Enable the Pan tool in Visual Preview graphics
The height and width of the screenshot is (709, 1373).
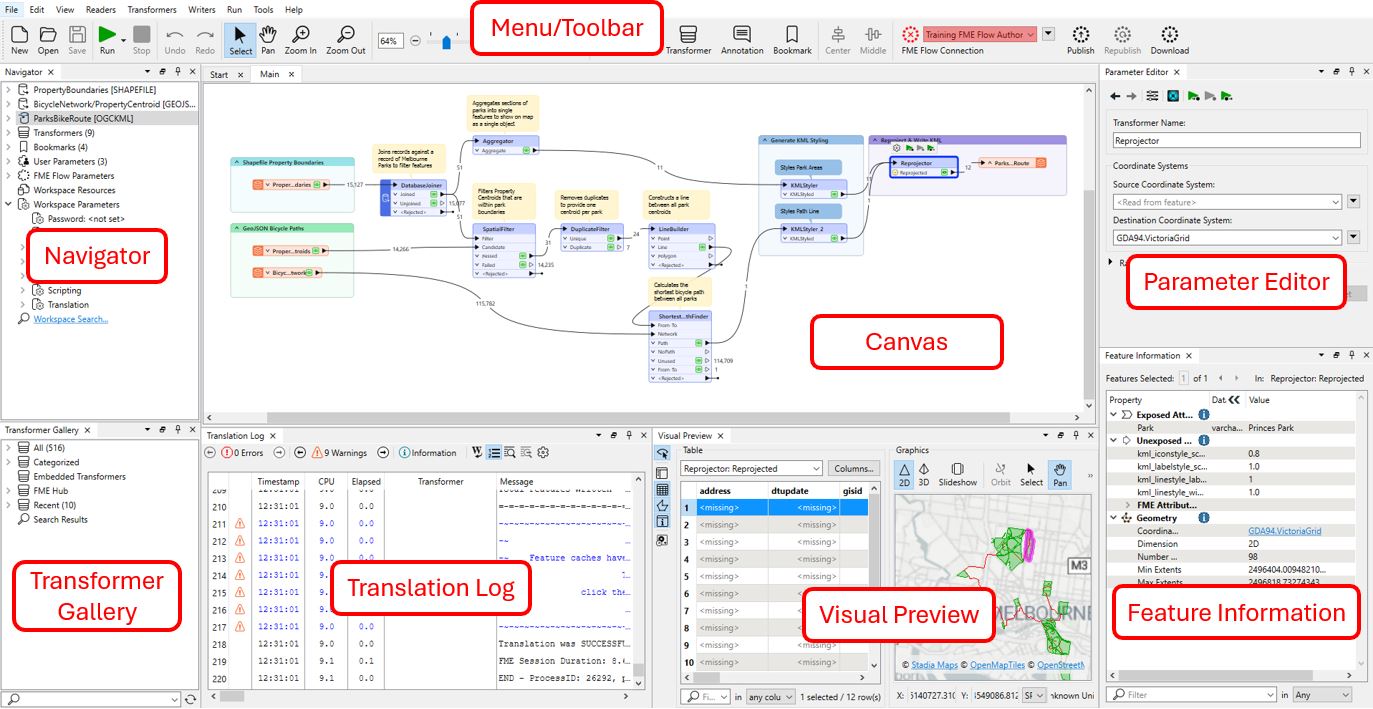pos(1059,475)
